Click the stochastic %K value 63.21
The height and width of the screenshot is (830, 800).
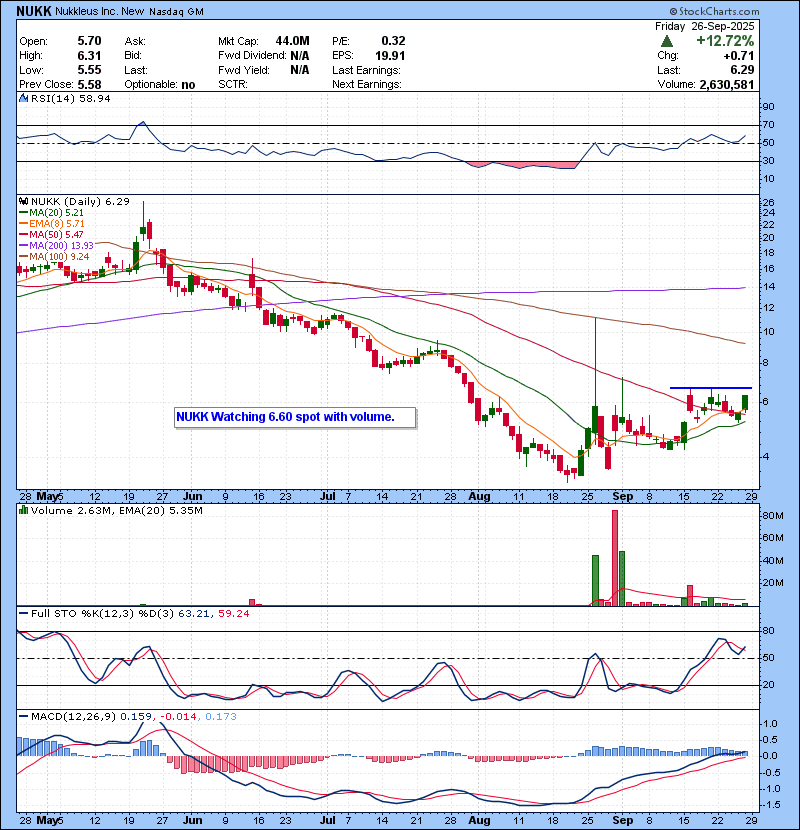(192, 614)
